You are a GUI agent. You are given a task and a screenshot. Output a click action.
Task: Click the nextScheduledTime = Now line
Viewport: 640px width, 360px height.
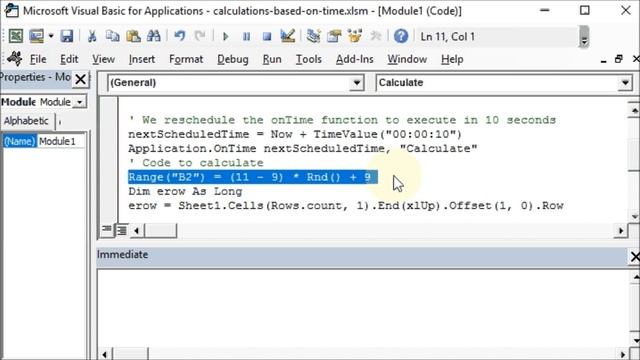click(295, 134)
